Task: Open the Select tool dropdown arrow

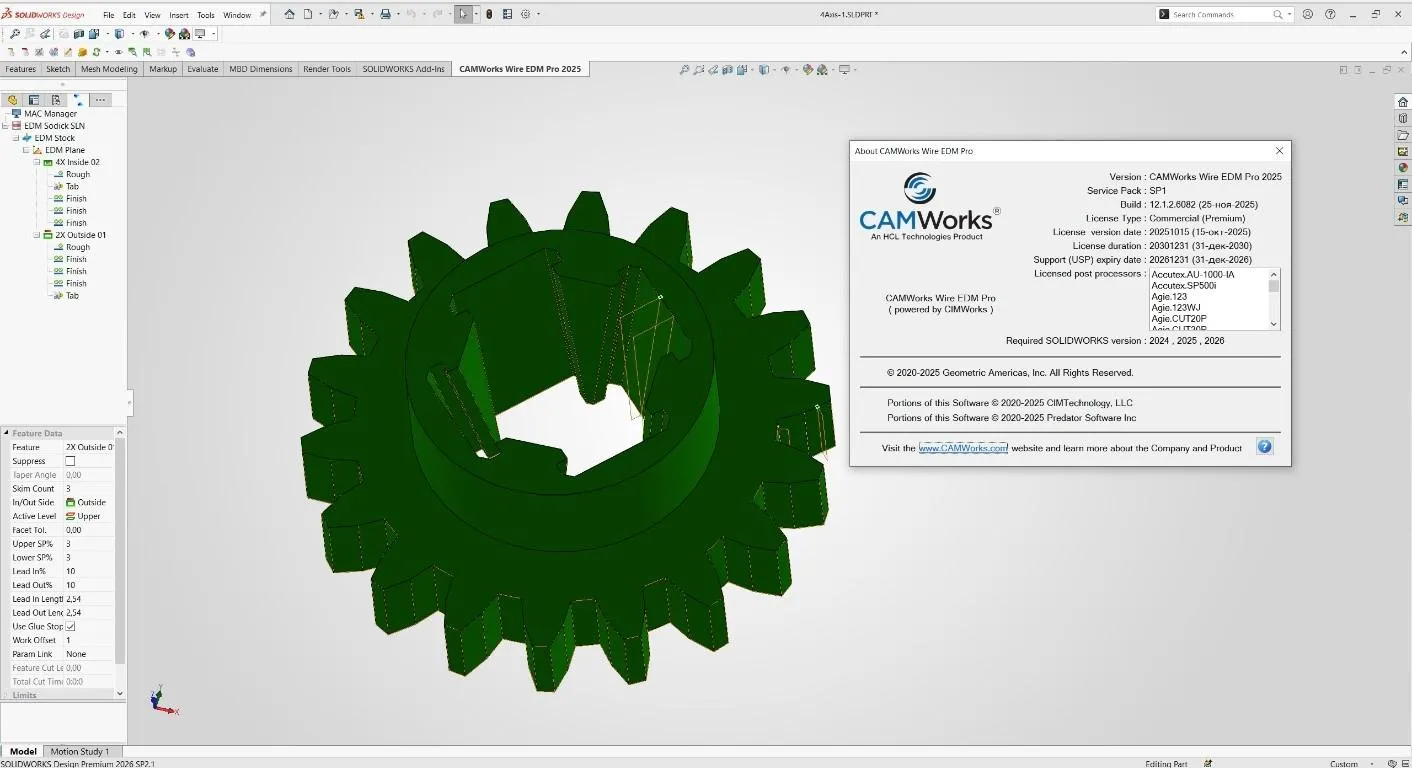Action: point(476,14)
